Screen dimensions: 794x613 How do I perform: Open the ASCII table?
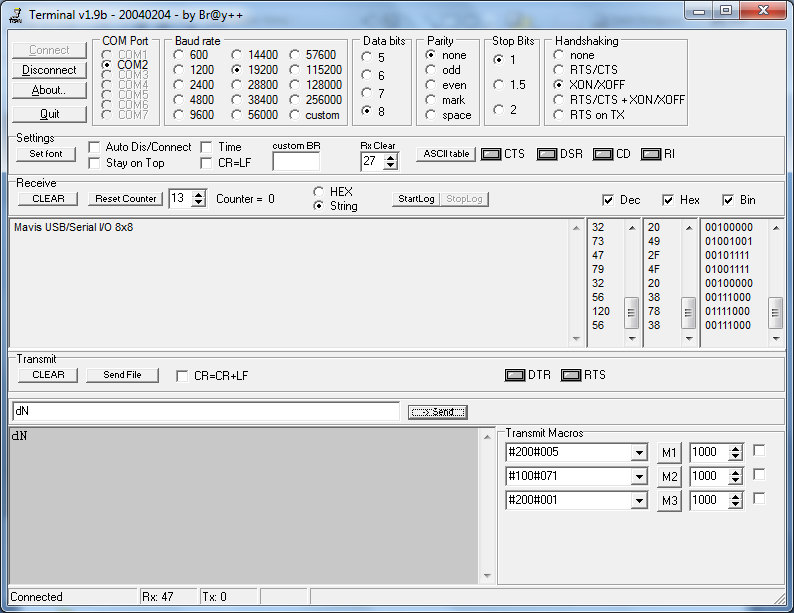coord(446,154)
